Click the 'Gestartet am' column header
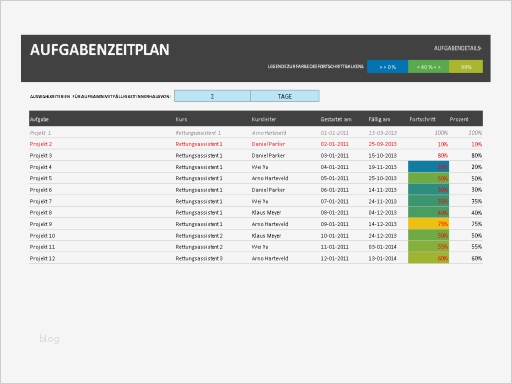 336,119
